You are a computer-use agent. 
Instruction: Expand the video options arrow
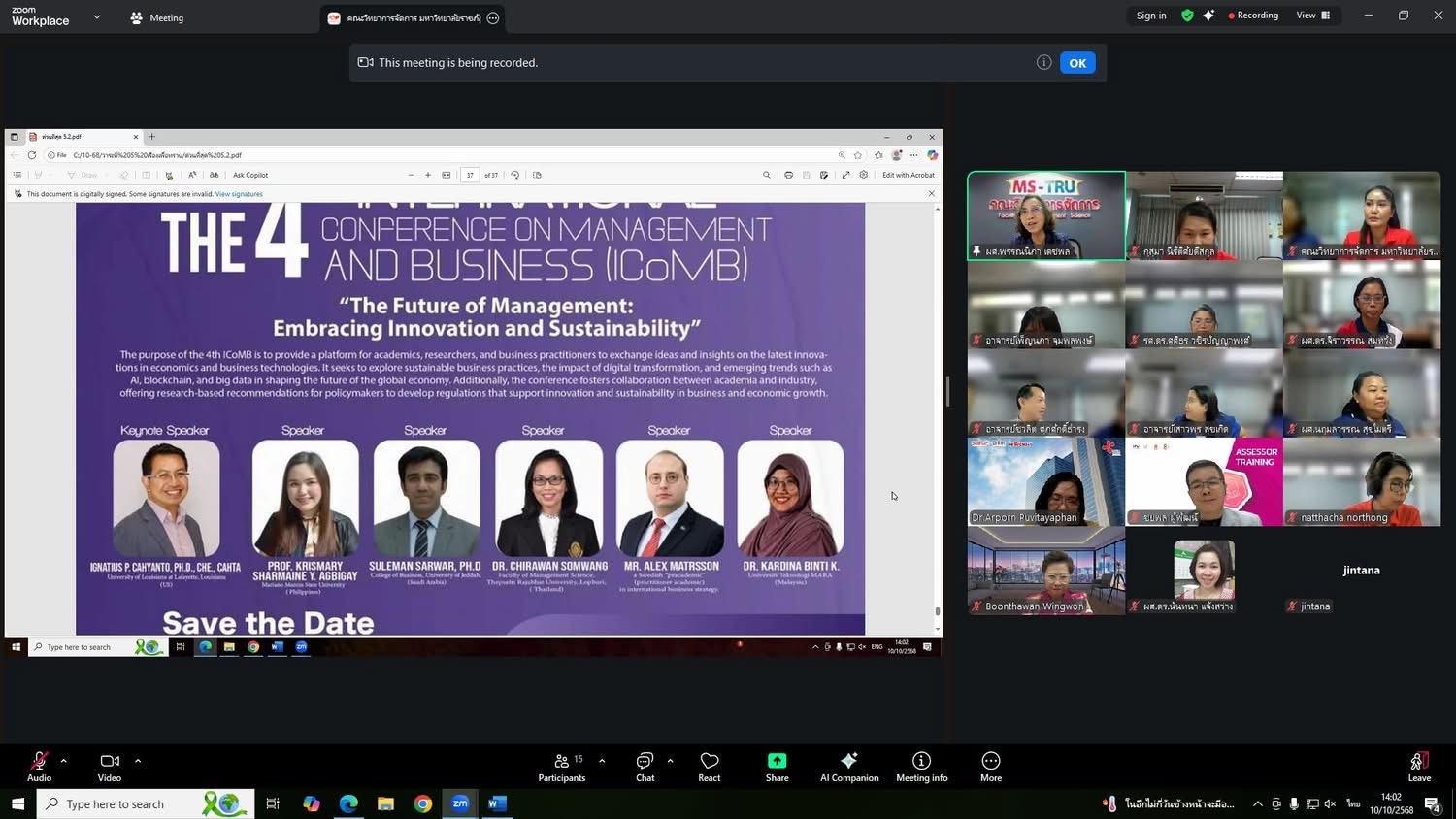138,761
